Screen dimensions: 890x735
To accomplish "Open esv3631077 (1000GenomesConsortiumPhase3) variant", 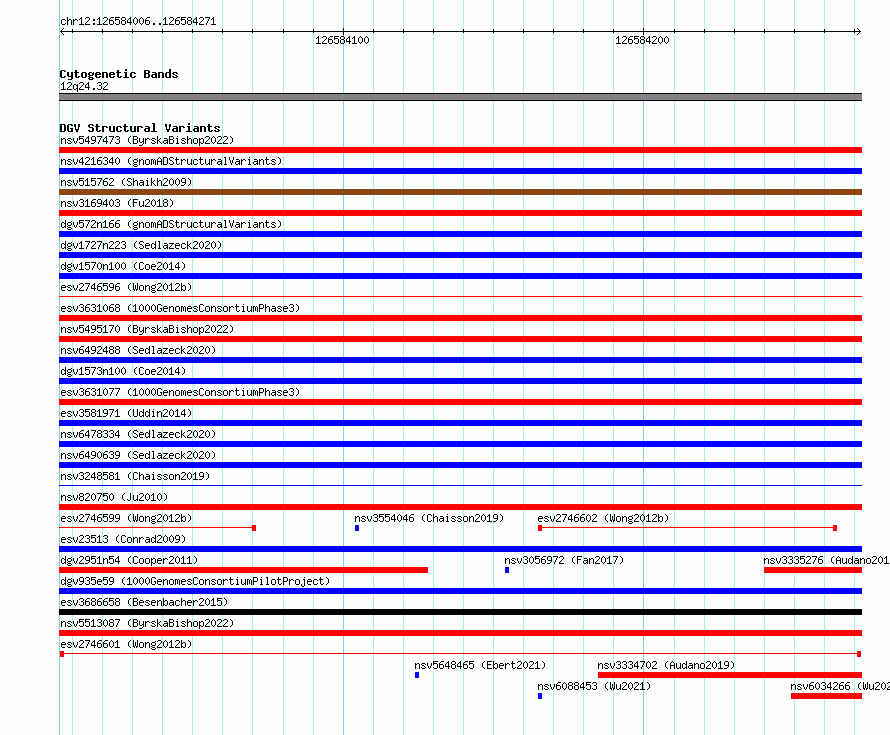I will pos(180,392).
